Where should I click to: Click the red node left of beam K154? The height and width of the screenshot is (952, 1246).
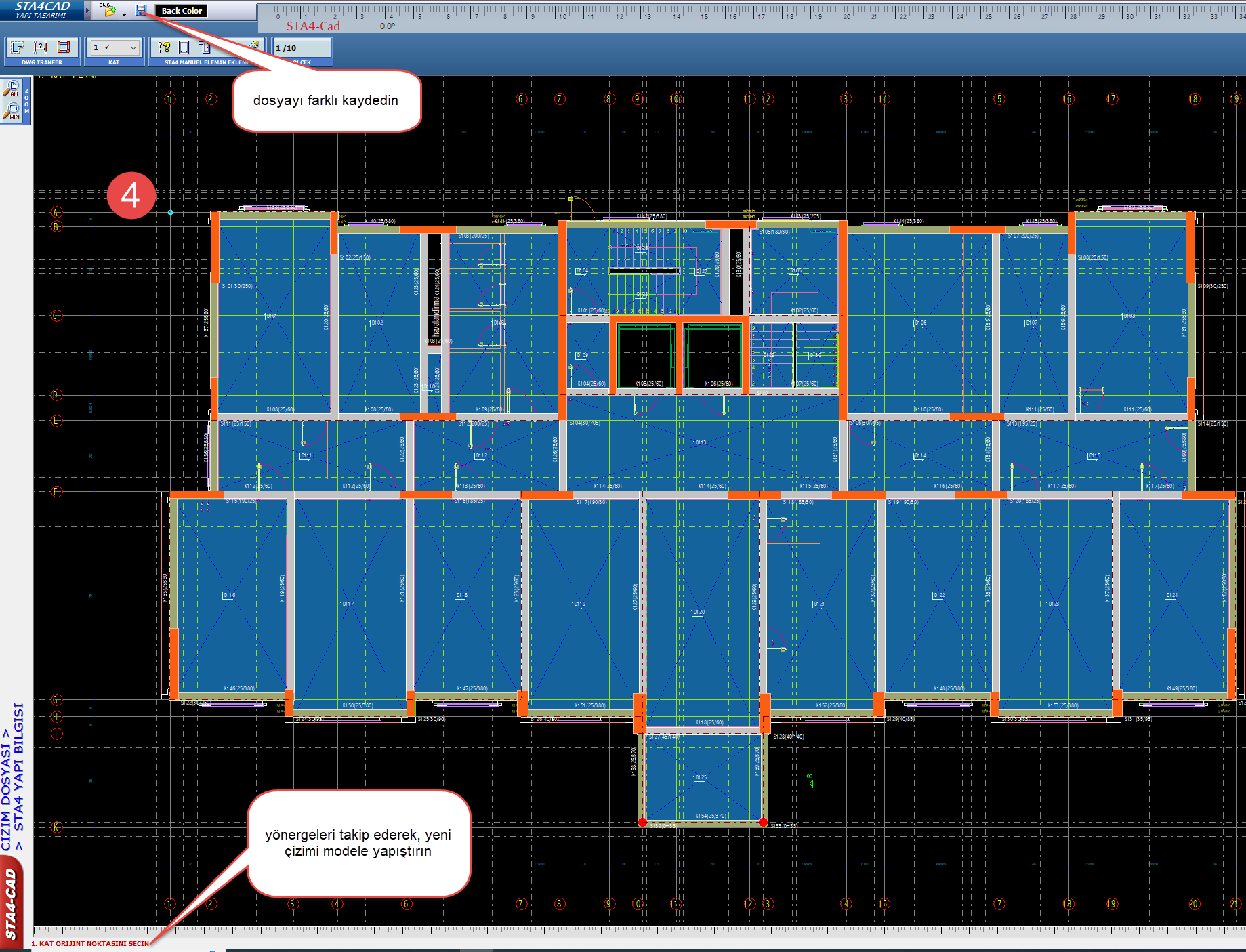tap(642, 822)
